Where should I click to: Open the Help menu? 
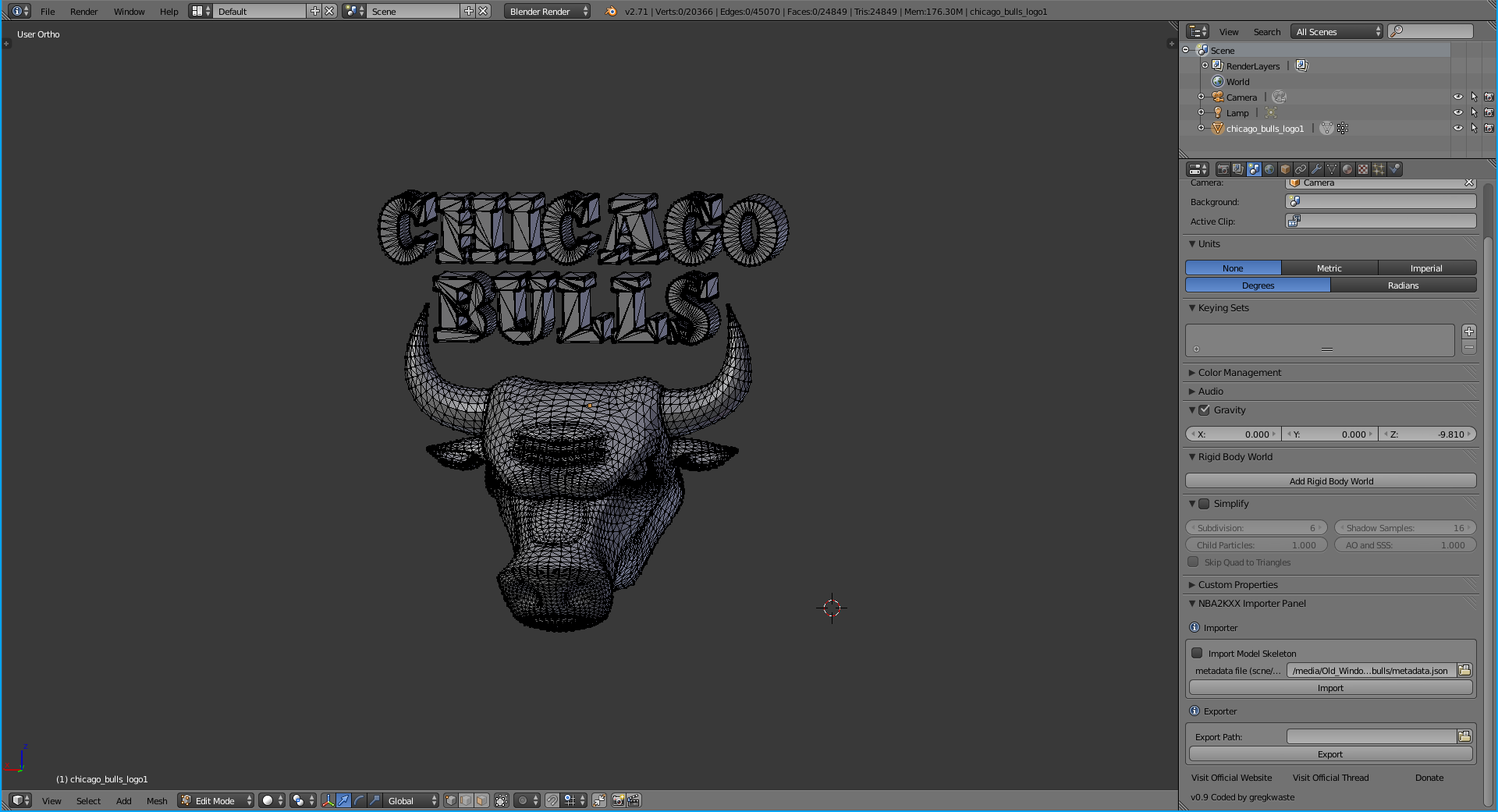[x=169, y=11]
